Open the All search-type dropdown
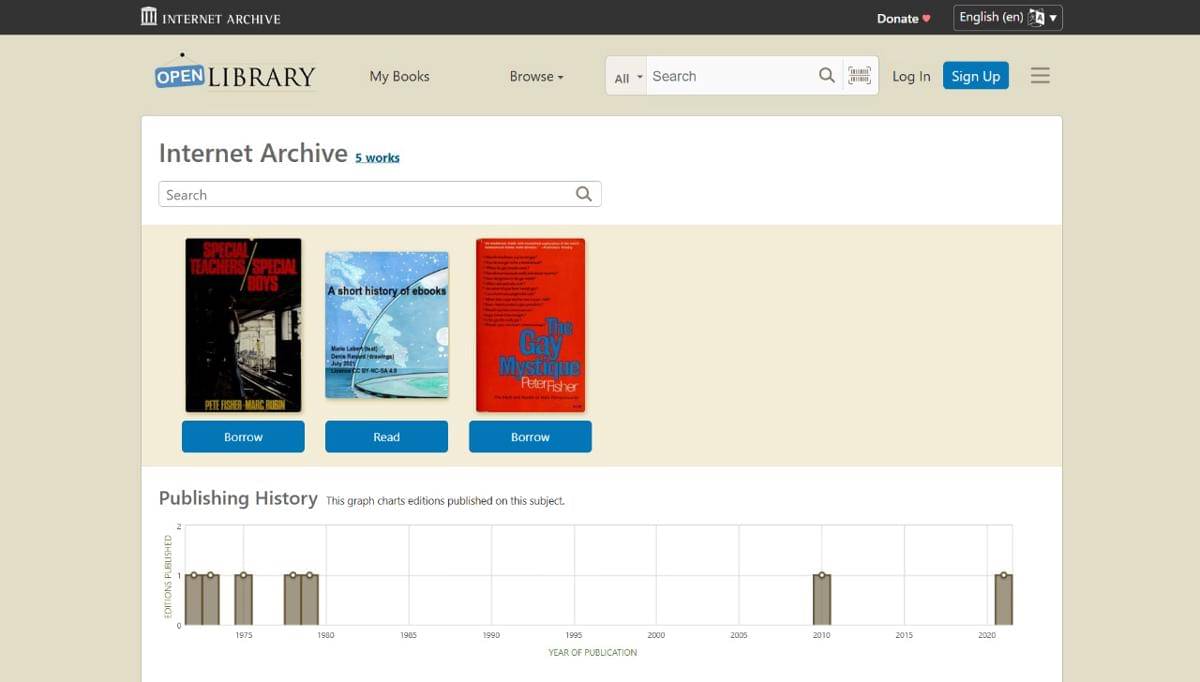This screenshot has width=1200, height=682. (627, 78)
